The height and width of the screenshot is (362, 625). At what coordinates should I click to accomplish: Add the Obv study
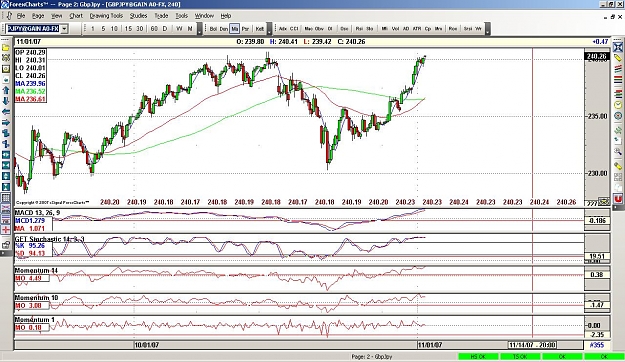click(x=319, y=29)
